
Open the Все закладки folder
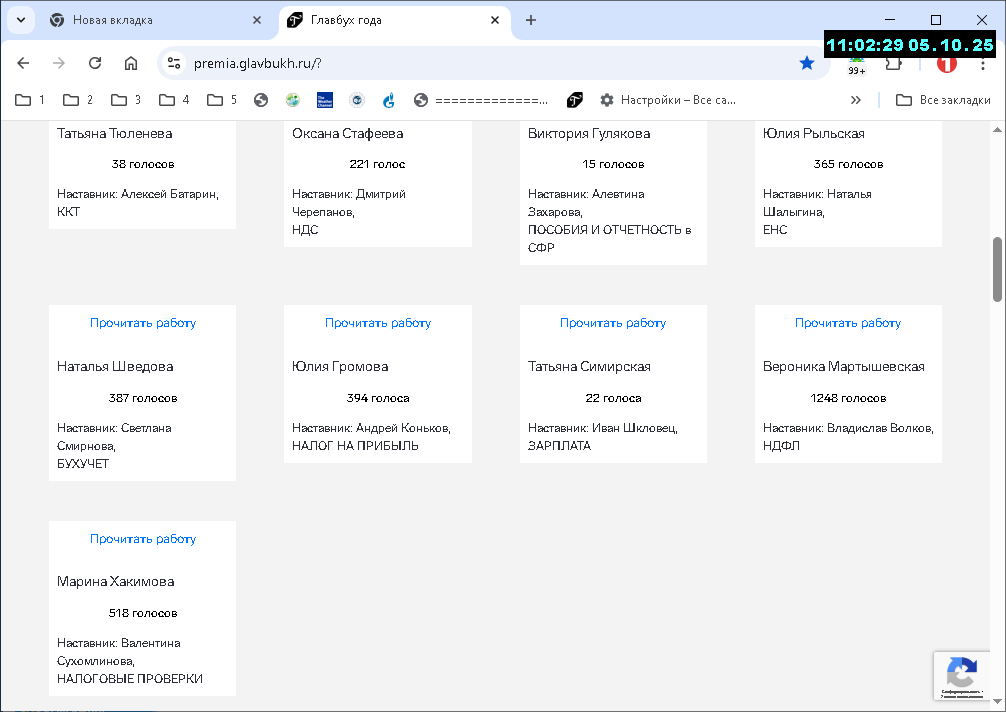pyautogui.click(x=942, y=100)
